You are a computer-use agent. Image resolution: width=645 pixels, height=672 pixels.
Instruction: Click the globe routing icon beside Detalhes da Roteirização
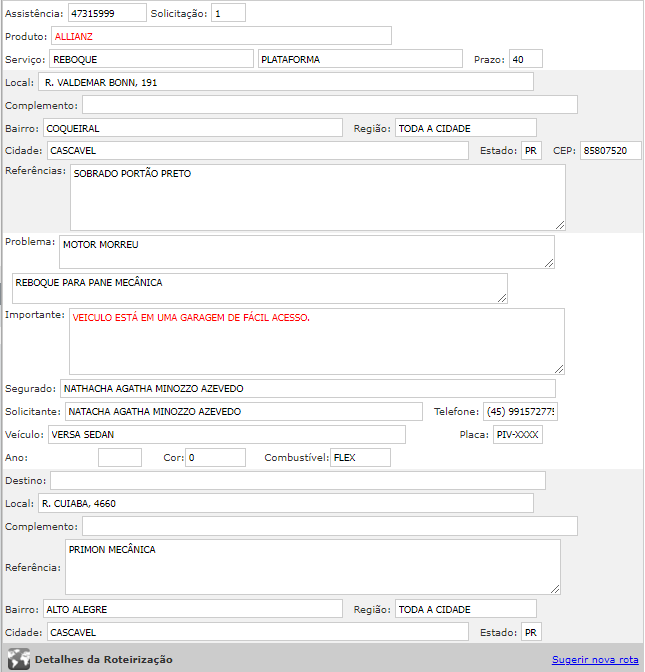pos(18,660)
